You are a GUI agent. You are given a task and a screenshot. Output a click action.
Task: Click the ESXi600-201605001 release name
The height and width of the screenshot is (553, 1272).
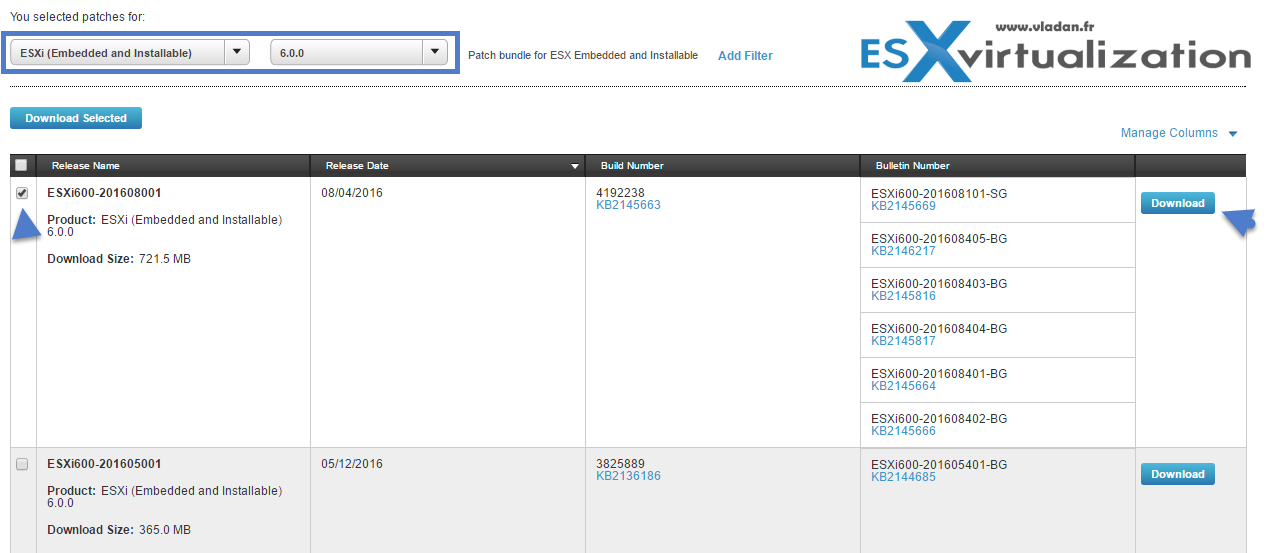[x=104, y=464]
